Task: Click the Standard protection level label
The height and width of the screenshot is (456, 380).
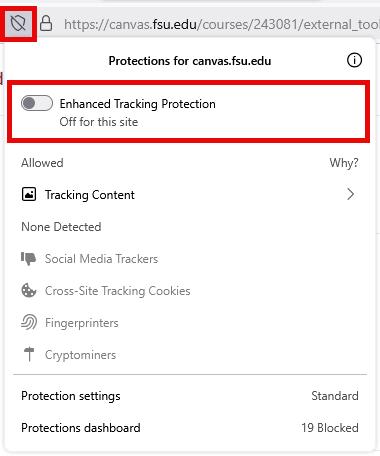Action: 335,396
